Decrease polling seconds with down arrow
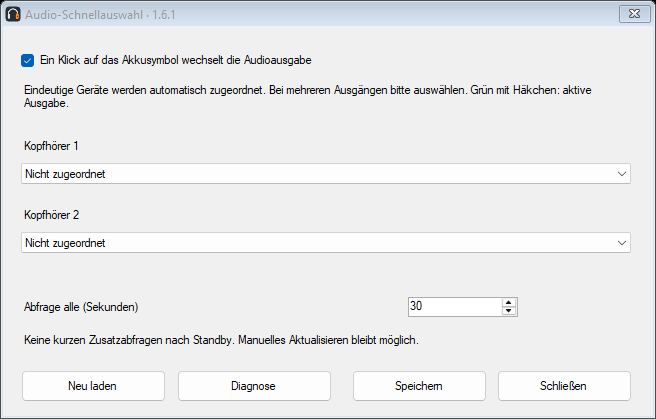The height and width of the screenshot is (419, 656). (x=509, y=311)
